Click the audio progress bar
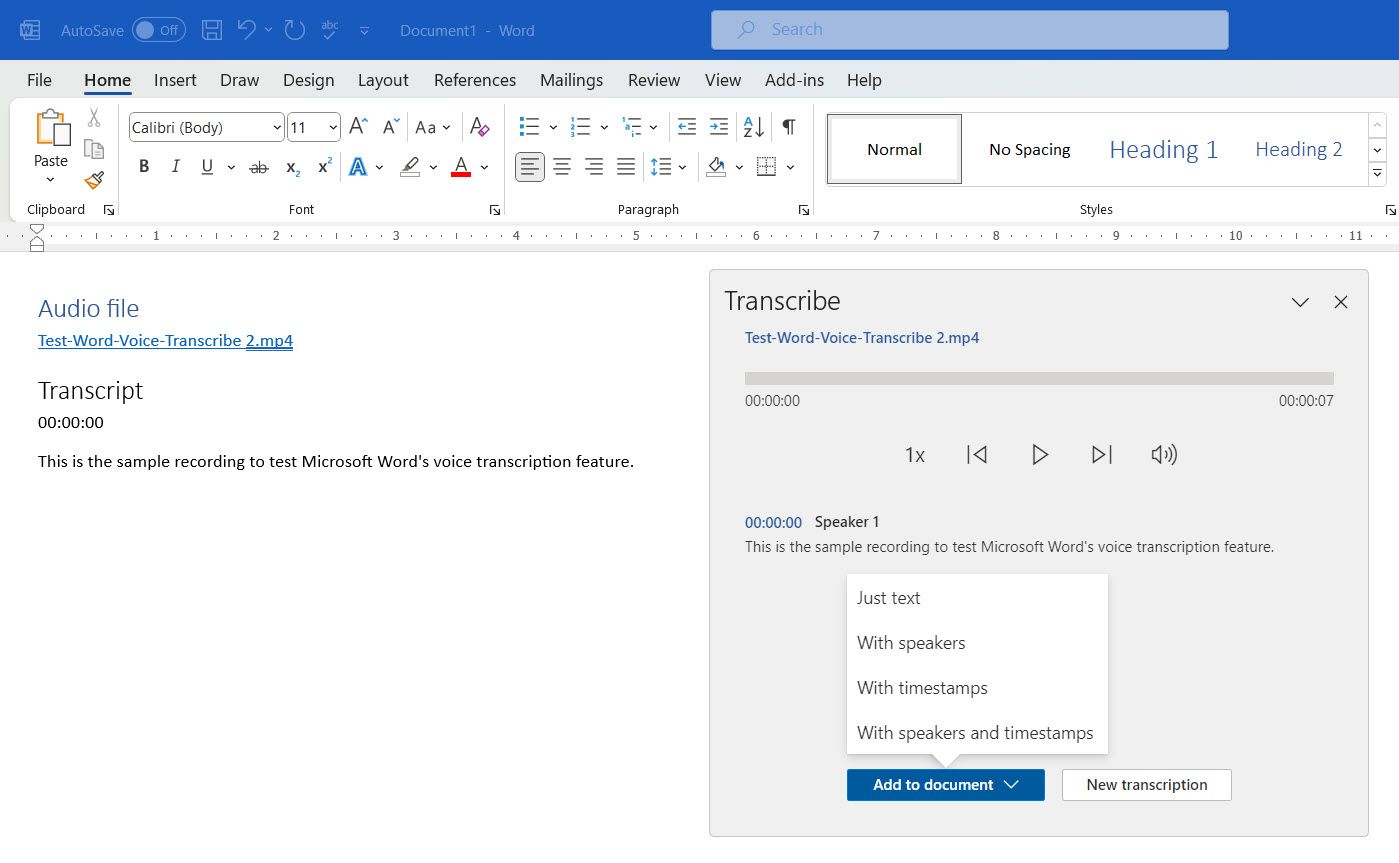The image size is (1399, 863). [x=1039, y=379]
